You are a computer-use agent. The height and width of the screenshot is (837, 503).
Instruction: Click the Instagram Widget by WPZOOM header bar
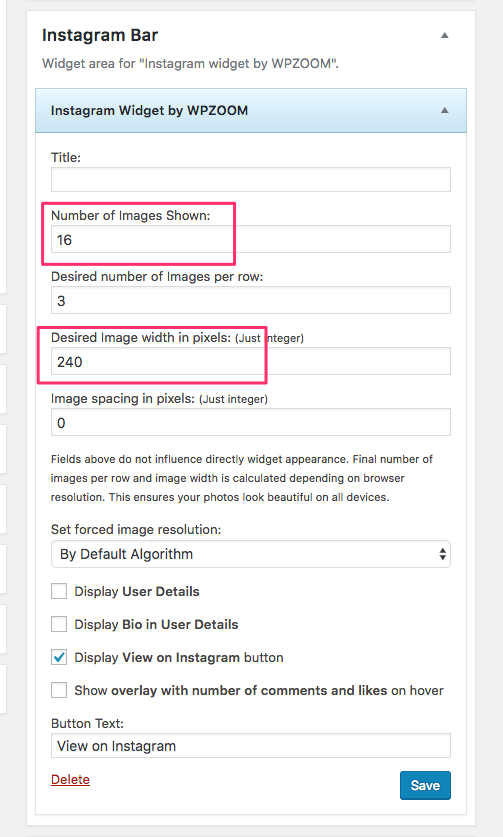(250, 110)
